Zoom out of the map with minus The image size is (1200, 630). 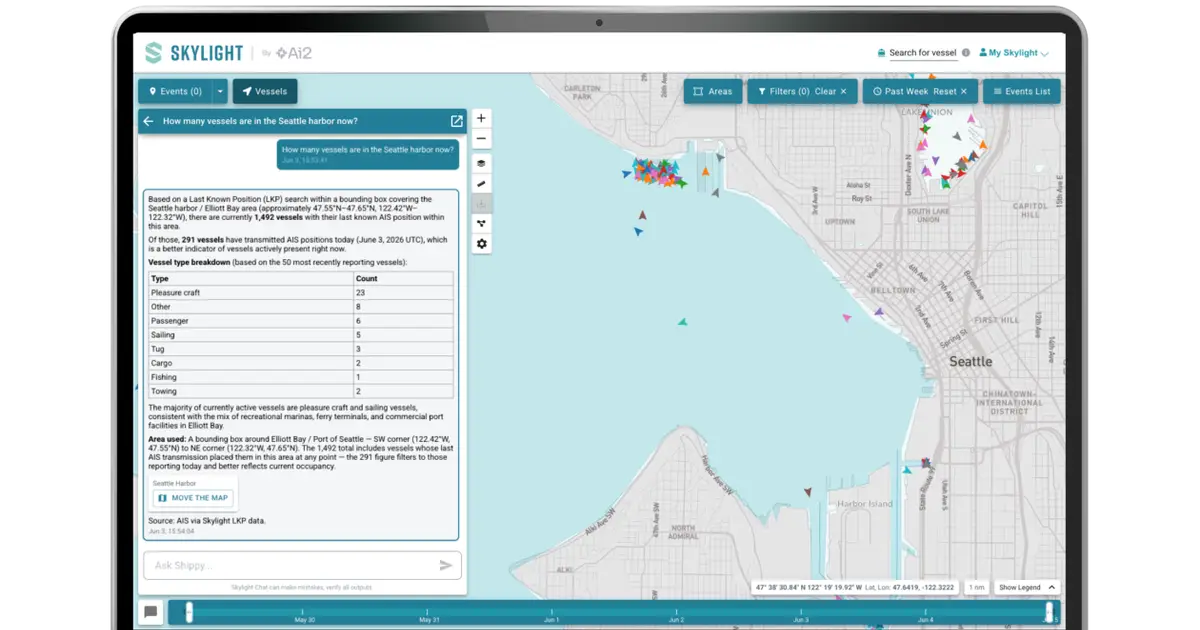[x=481, y=139]
